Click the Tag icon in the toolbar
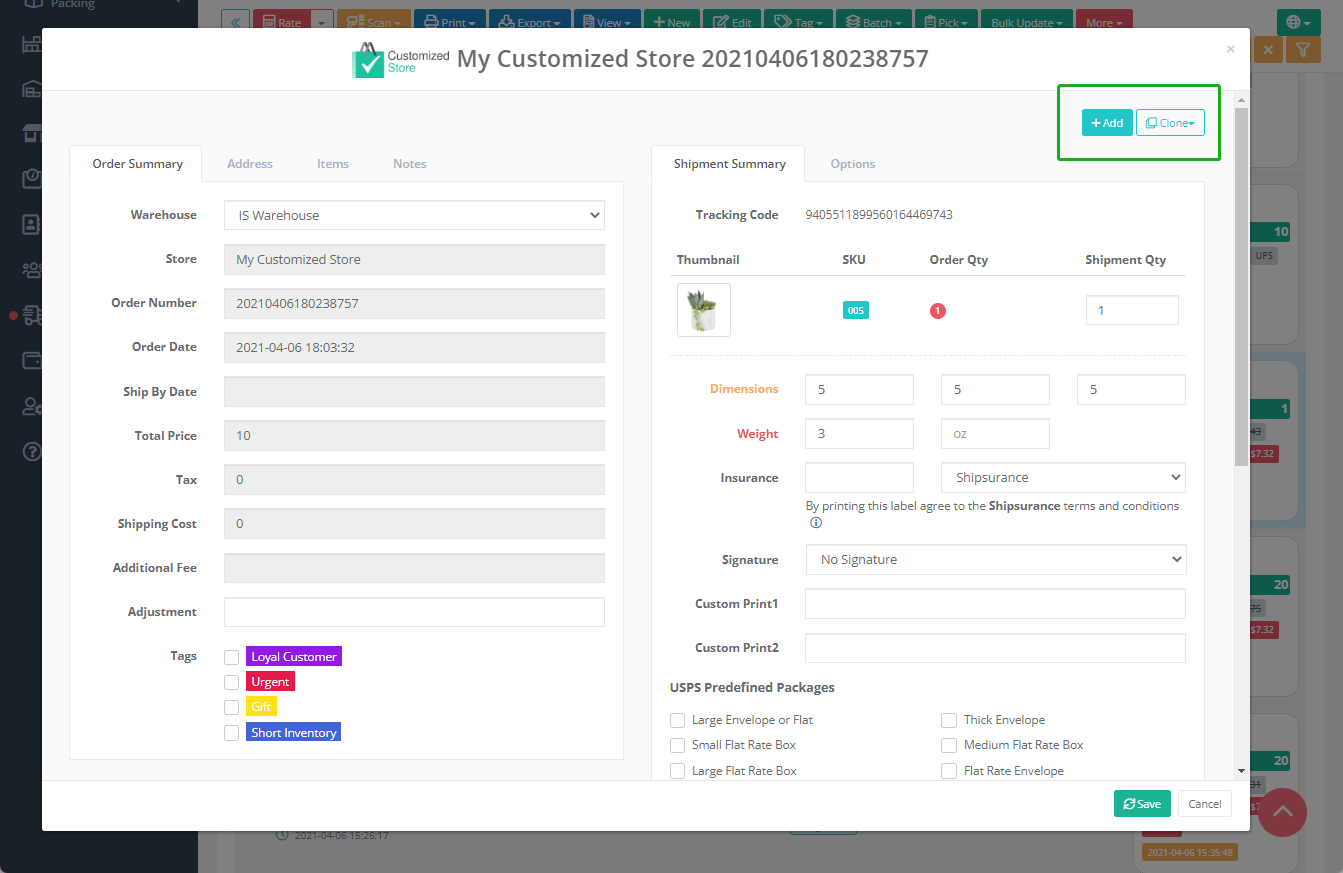The height and width of the screenshot is (873, 1343). [798, 20]
